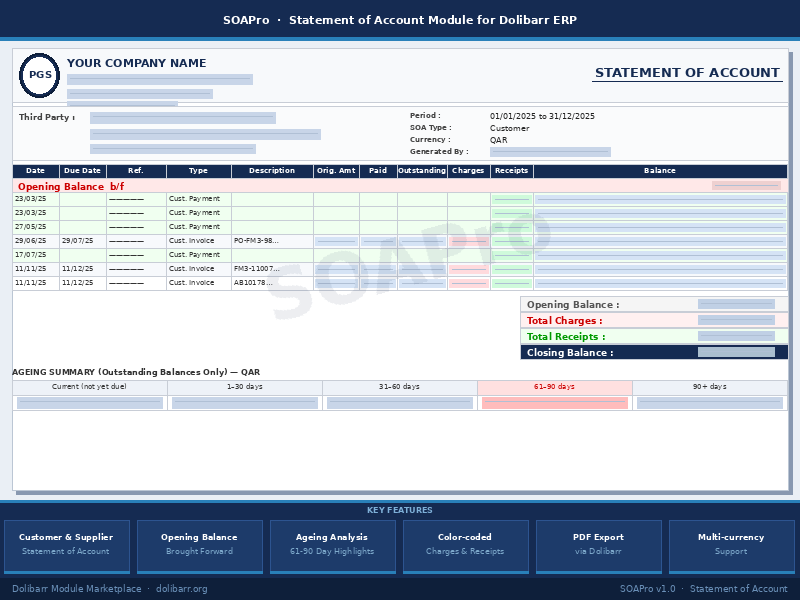The image size is (800, 600).
Task: Select the Total Charges summary row
Action: pos(654,320)
